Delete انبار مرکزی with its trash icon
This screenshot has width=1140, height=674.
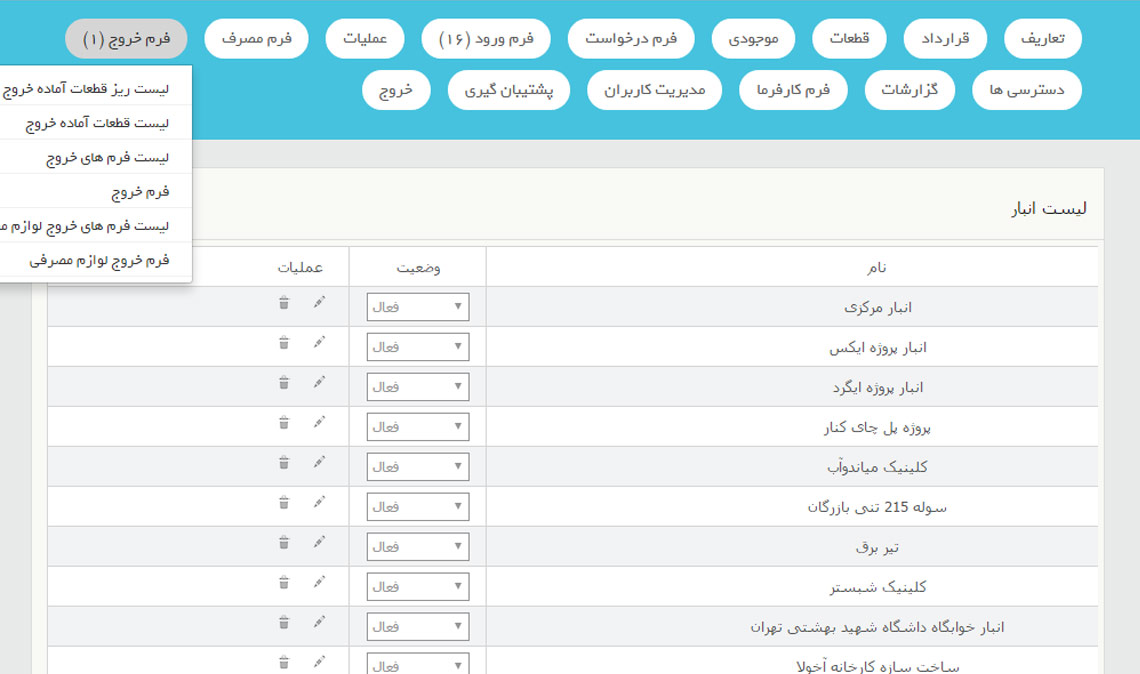pos(284,302)
